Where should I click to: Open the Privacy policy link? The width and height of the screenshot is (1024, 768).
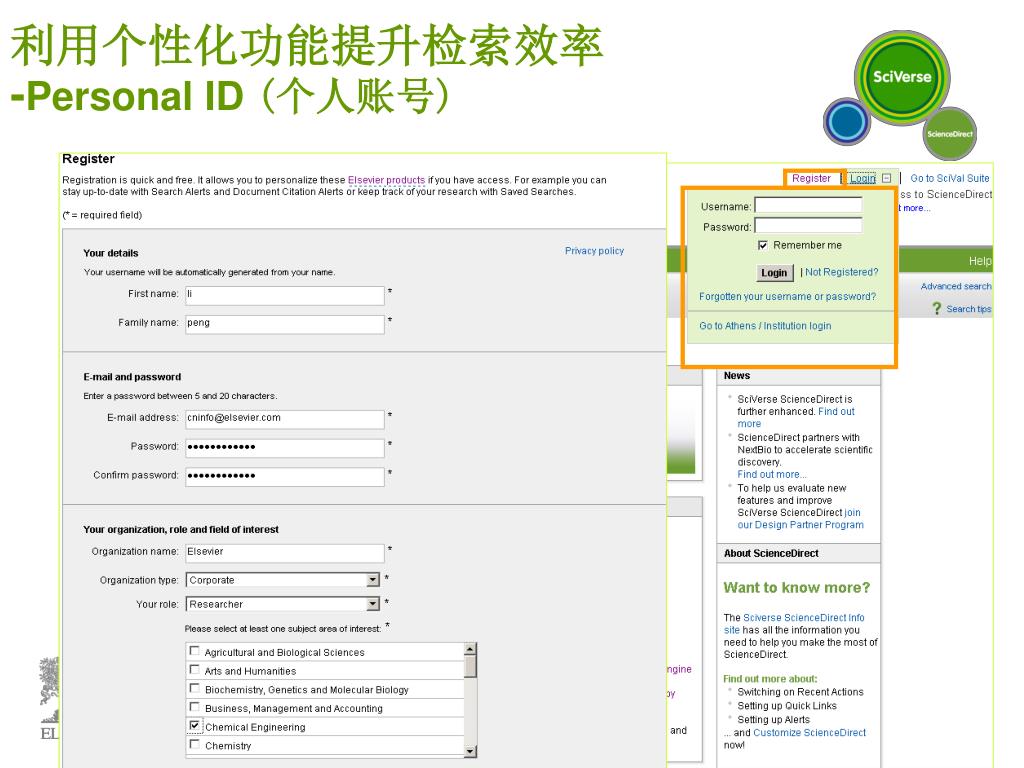pos(594,251)
